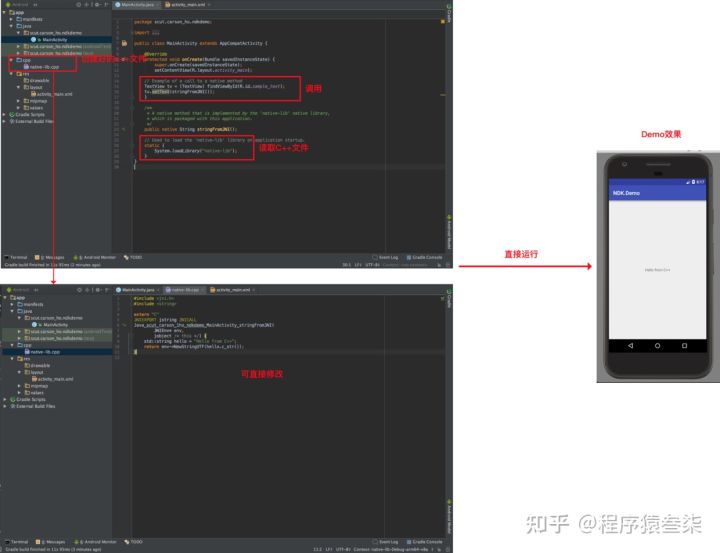This screenshot has width=720, height=553.
Task: Open the Gradle side tab in top IDE
Action: pos(449,13)
